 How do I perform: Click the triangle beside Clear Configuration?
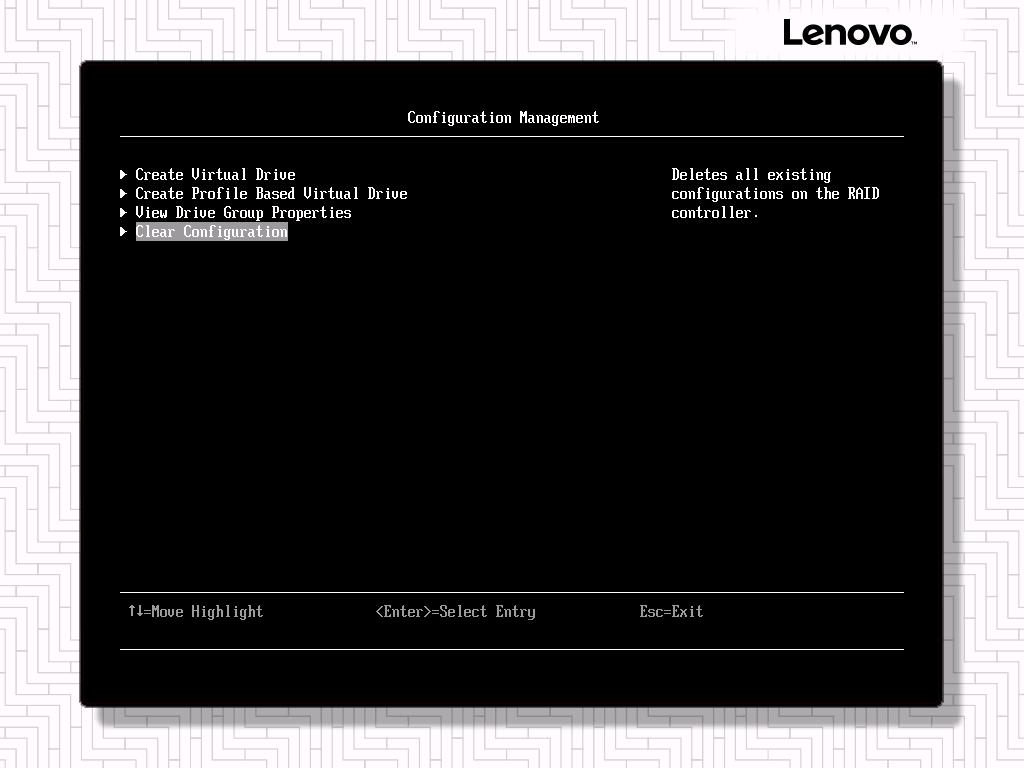tap(124, 232)
